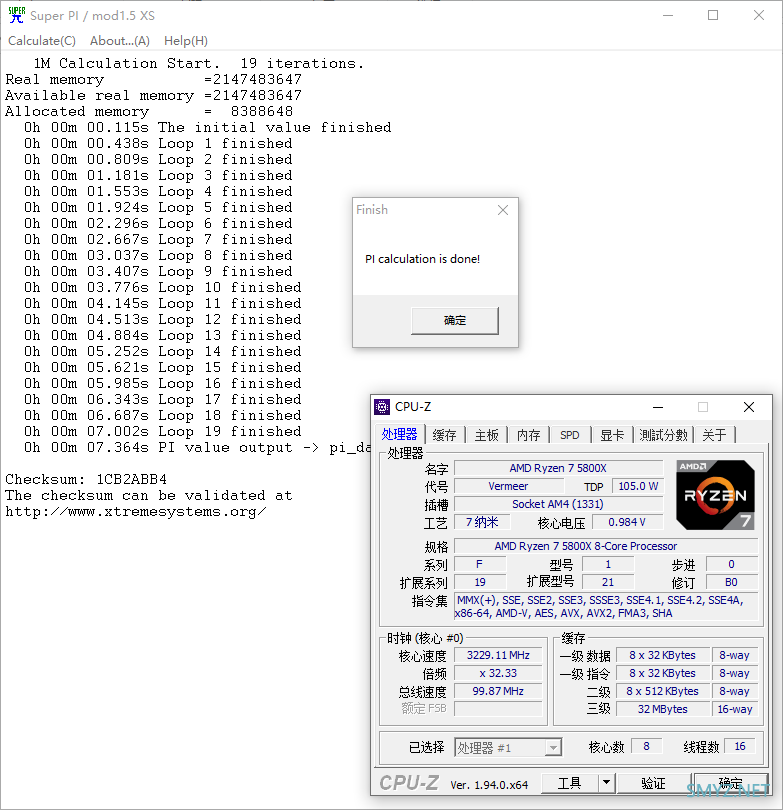Click the 8-Core Processor specification field
The width and height of the screenshot is (783, 810).
(606, 546)
